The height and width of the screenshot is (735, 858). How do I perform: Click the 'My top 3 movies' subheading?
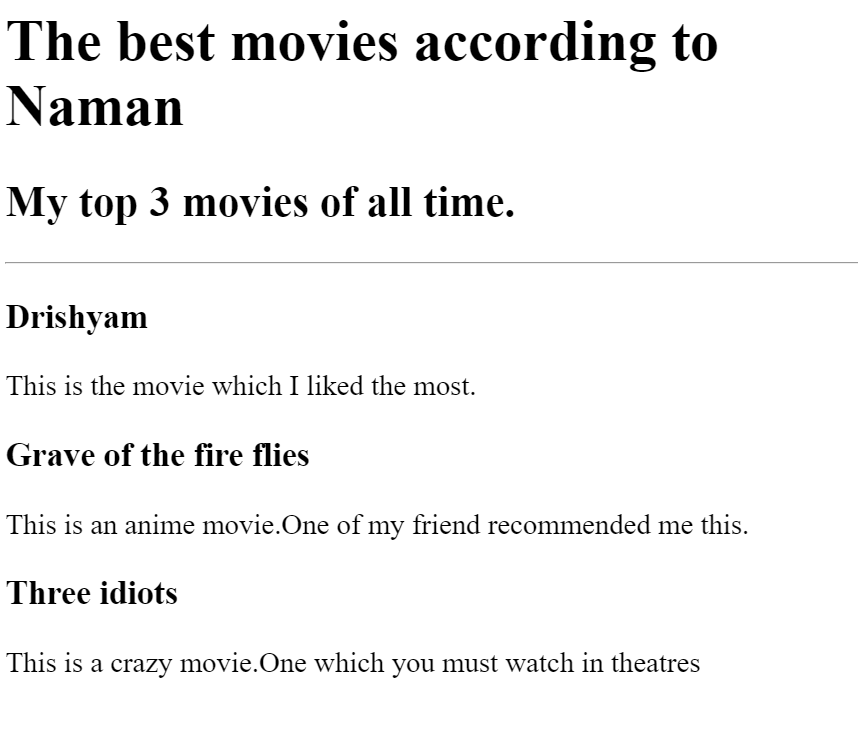point(260,202)
